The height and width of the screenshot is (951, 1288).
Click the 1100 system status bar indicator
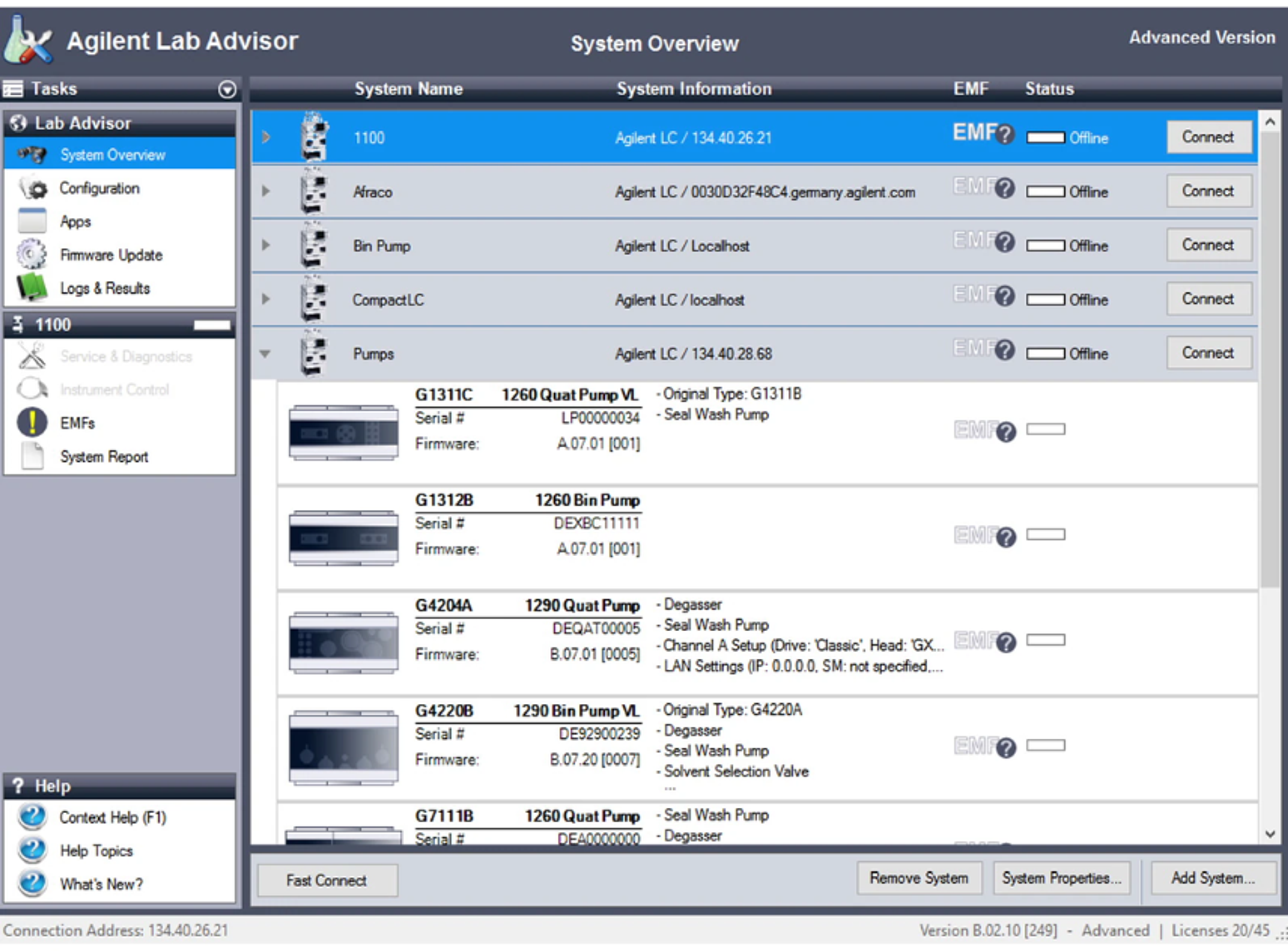tap(1046, 138)
